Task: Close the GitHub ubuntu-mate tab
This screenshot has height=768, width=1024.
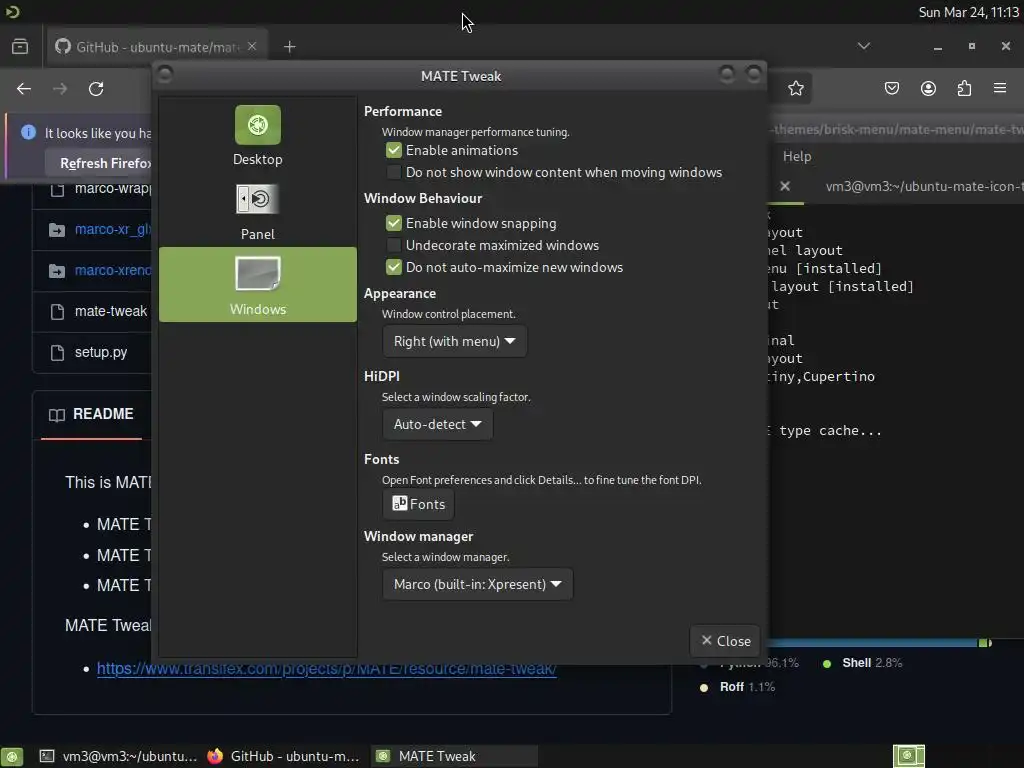Action: (252, 46)
